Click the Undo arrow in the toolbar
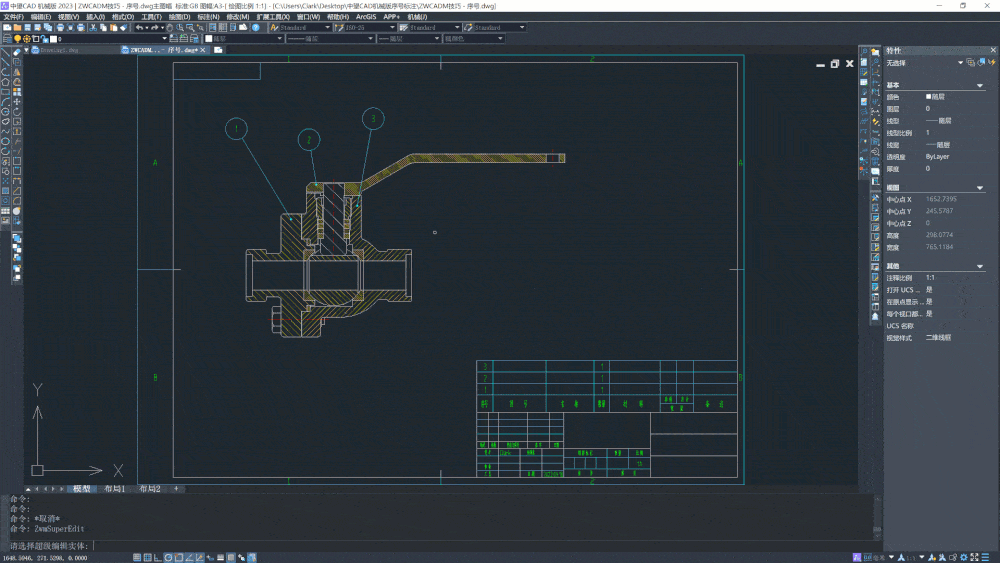1000x563 pixels. click(139, 28)
